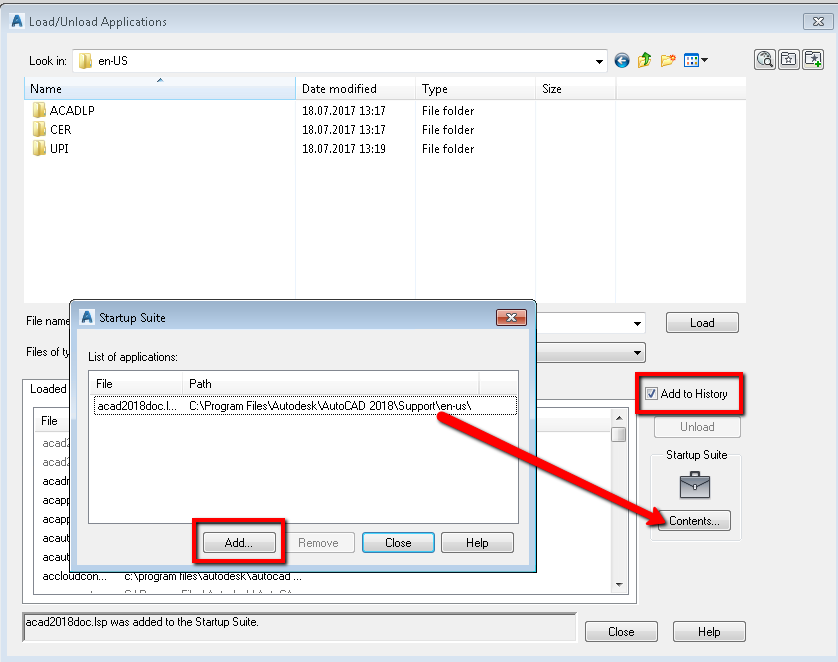Image resolution: width=838 pixels, height=662 pixels.
Task: Open the Locate file toolbar icon
Action: (x=789, y=59)
